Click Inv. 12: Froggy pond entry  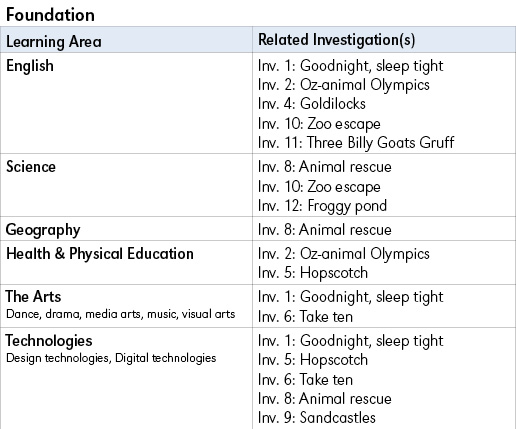[x=322, y=206]
